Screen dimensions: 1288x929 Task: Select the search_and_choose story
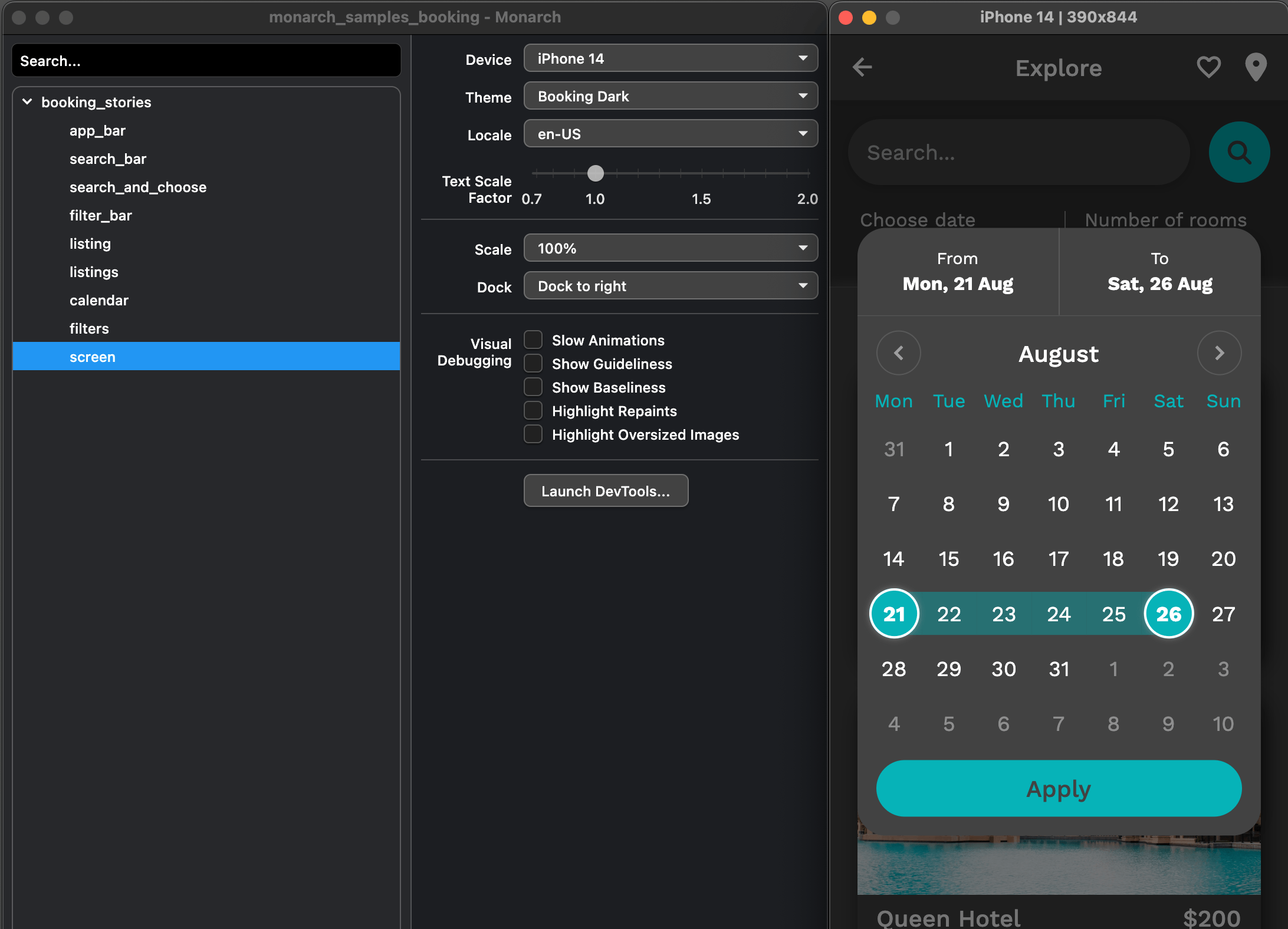[138, 187]
